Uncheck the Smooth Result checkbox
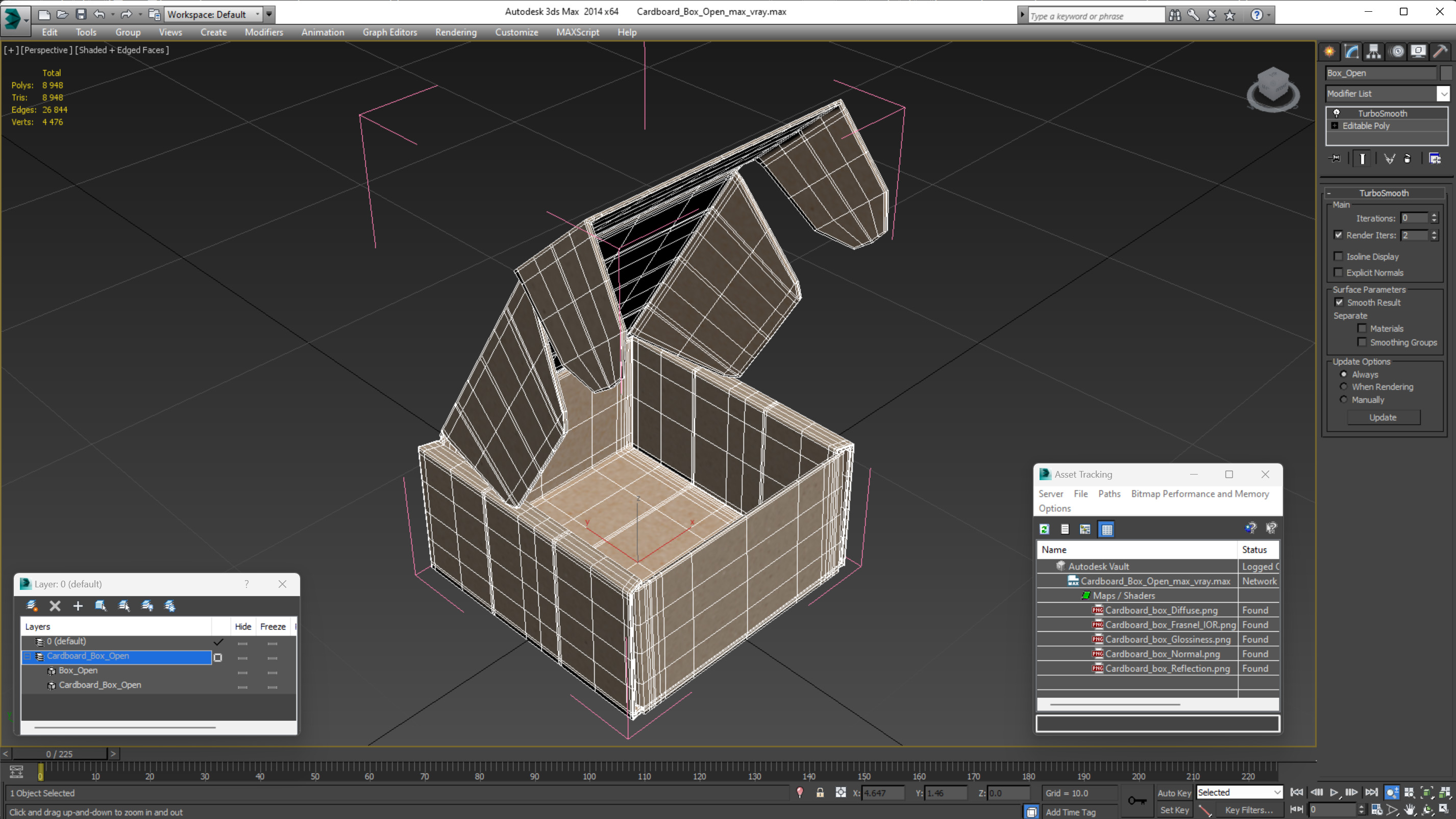This screenshot has width=1456, height=819. [x=1339, y=303]
